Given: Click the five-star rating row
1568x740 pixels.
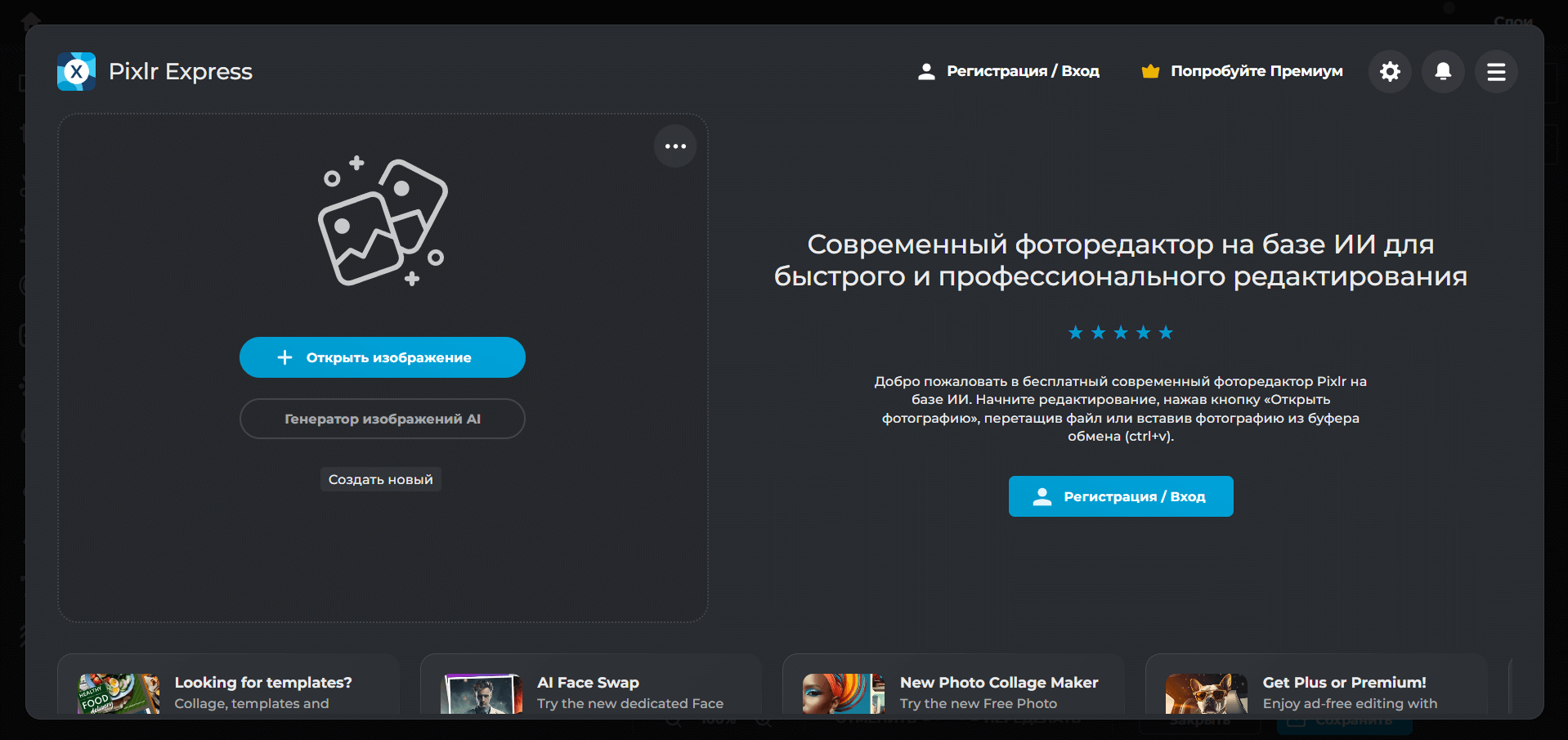Looking at the screenshot, I should click(1121, 333).
